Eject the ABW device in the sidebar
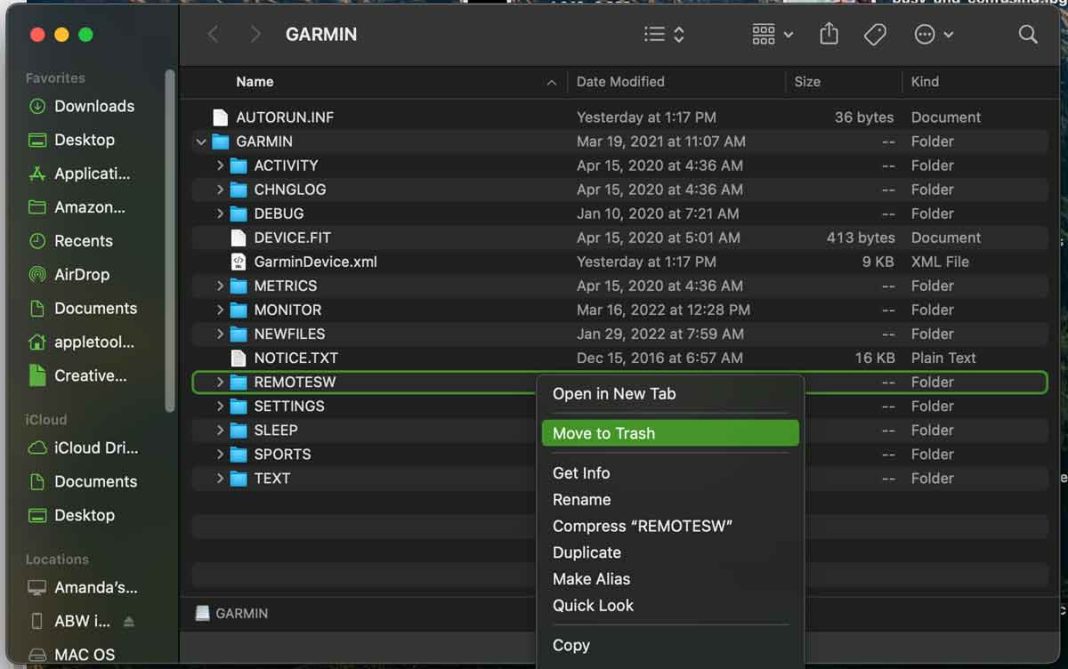Screen dimensions: 1068x669 (x=130, y=620)
